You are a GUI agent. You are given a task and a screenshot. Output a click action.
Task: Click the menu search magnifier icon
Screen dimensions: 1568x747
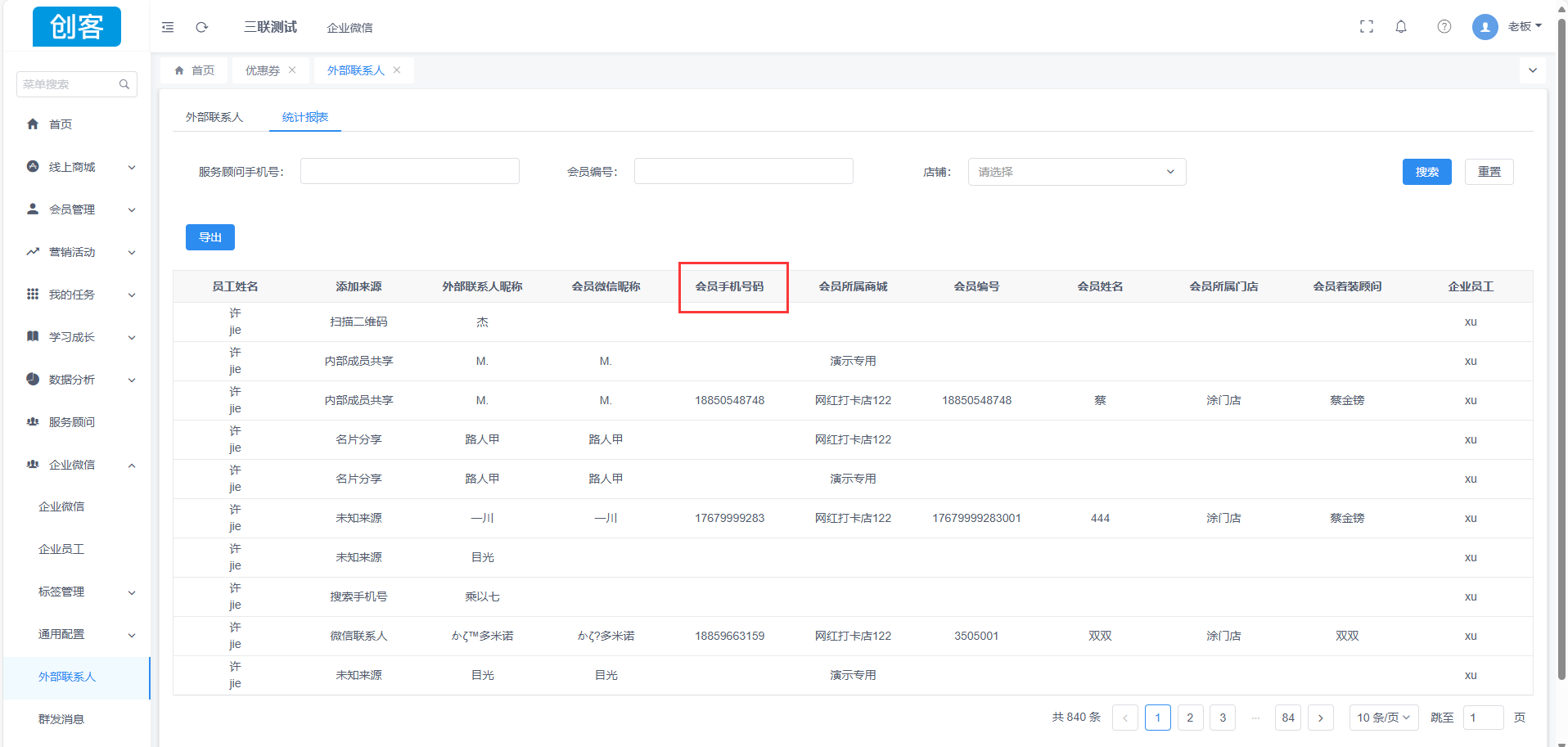tap(124, 84)
